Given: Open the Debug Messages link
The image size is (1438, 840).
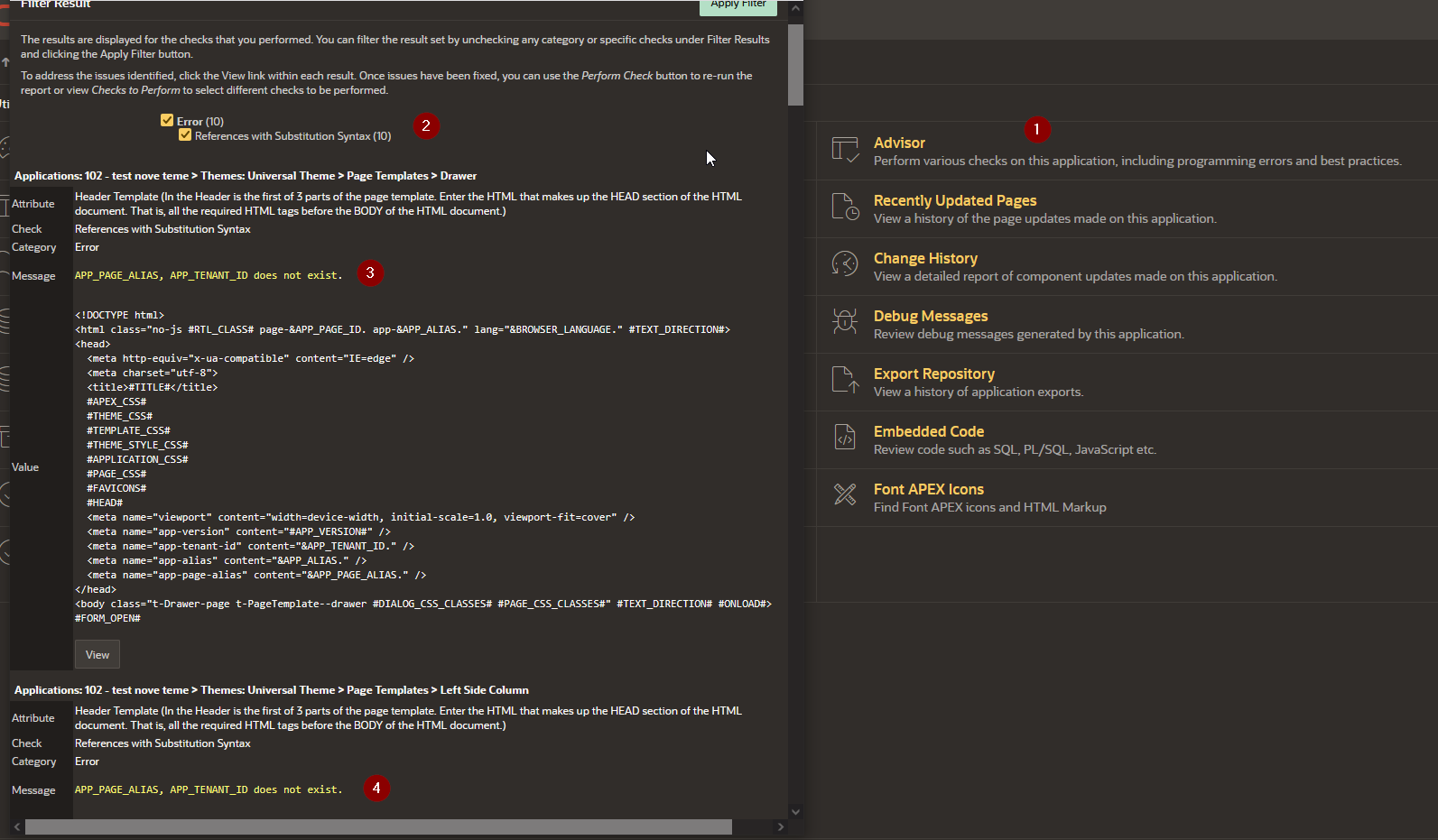Looking at the screenshot, I should click(x=930, y=316).
